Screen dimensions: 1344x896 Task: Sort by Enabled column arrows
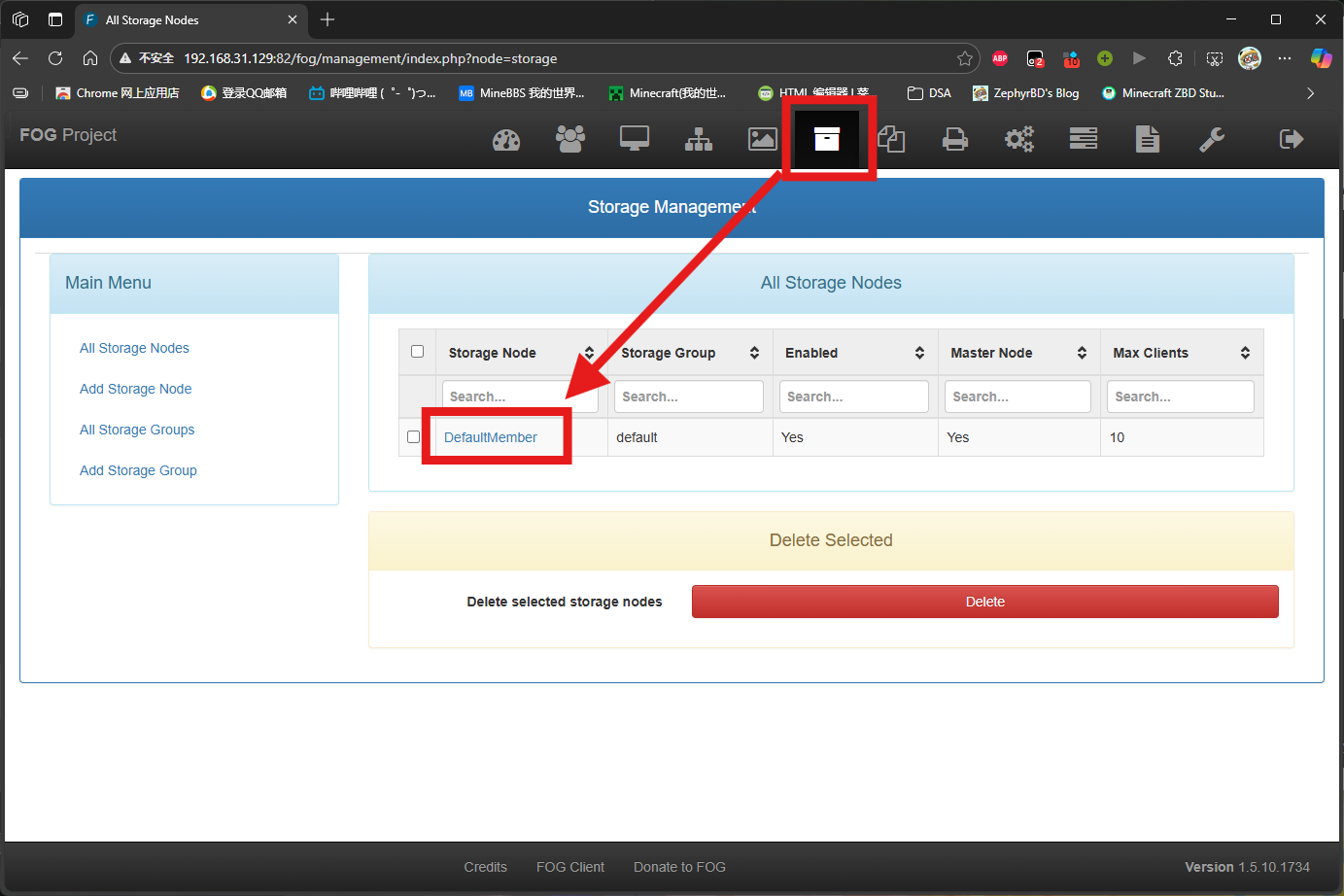pyautogui.click(x=919, y=353)
